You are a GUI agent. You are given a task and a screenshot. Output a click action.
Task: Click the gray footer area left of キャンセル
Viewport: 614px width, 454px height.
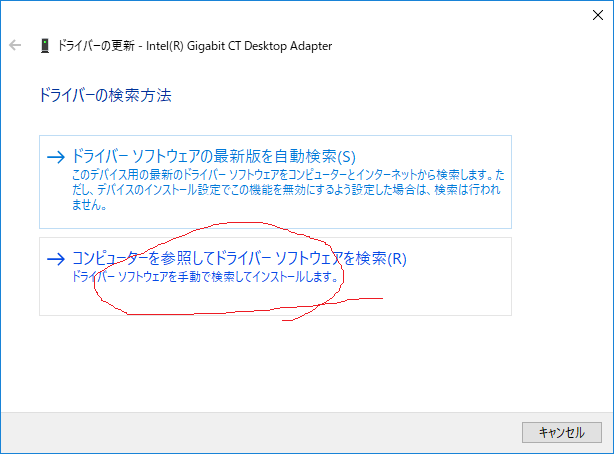250,432
